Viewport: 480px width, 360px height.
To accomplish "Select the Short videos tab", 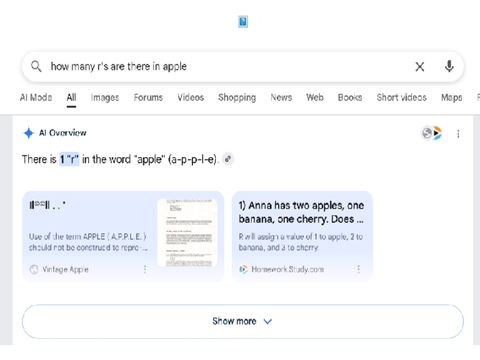I will pyautogui.click(x=402, y=97).
